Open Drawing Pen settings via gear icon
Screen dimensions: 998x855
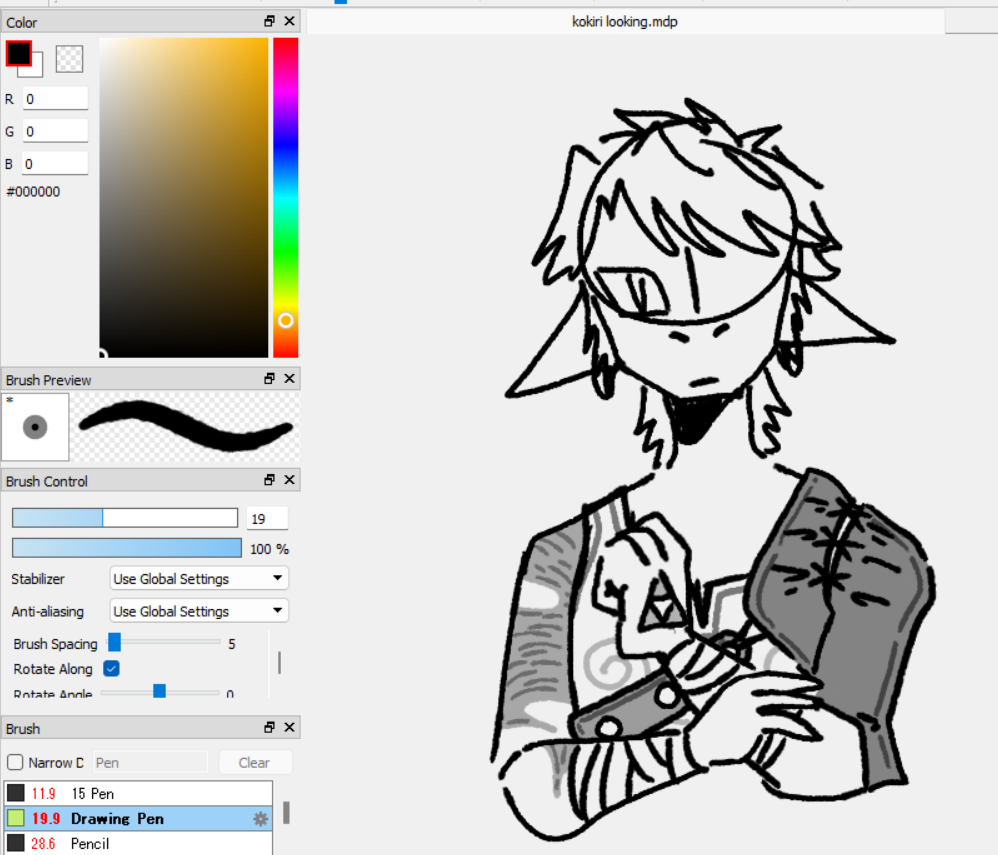point(260,819)
